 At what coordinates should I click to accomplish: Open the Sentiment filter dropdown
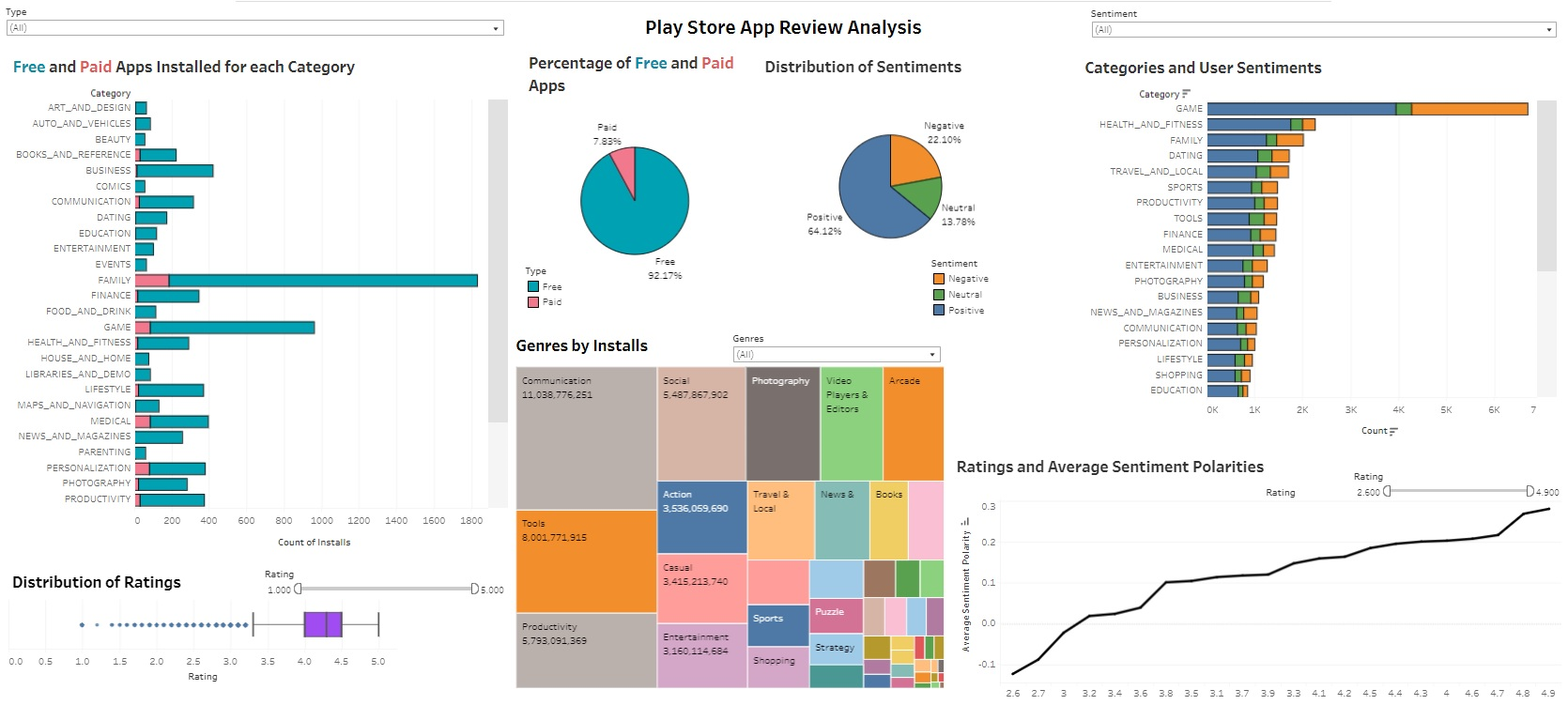1549,30
